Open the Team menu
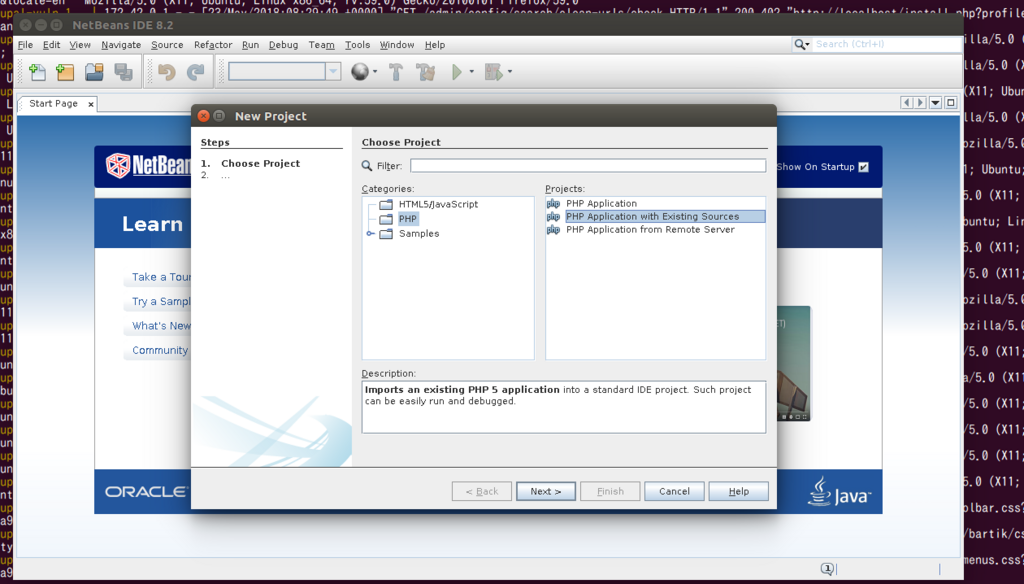The width and height of the screenshot is (1024, 584). click(321, 45)
